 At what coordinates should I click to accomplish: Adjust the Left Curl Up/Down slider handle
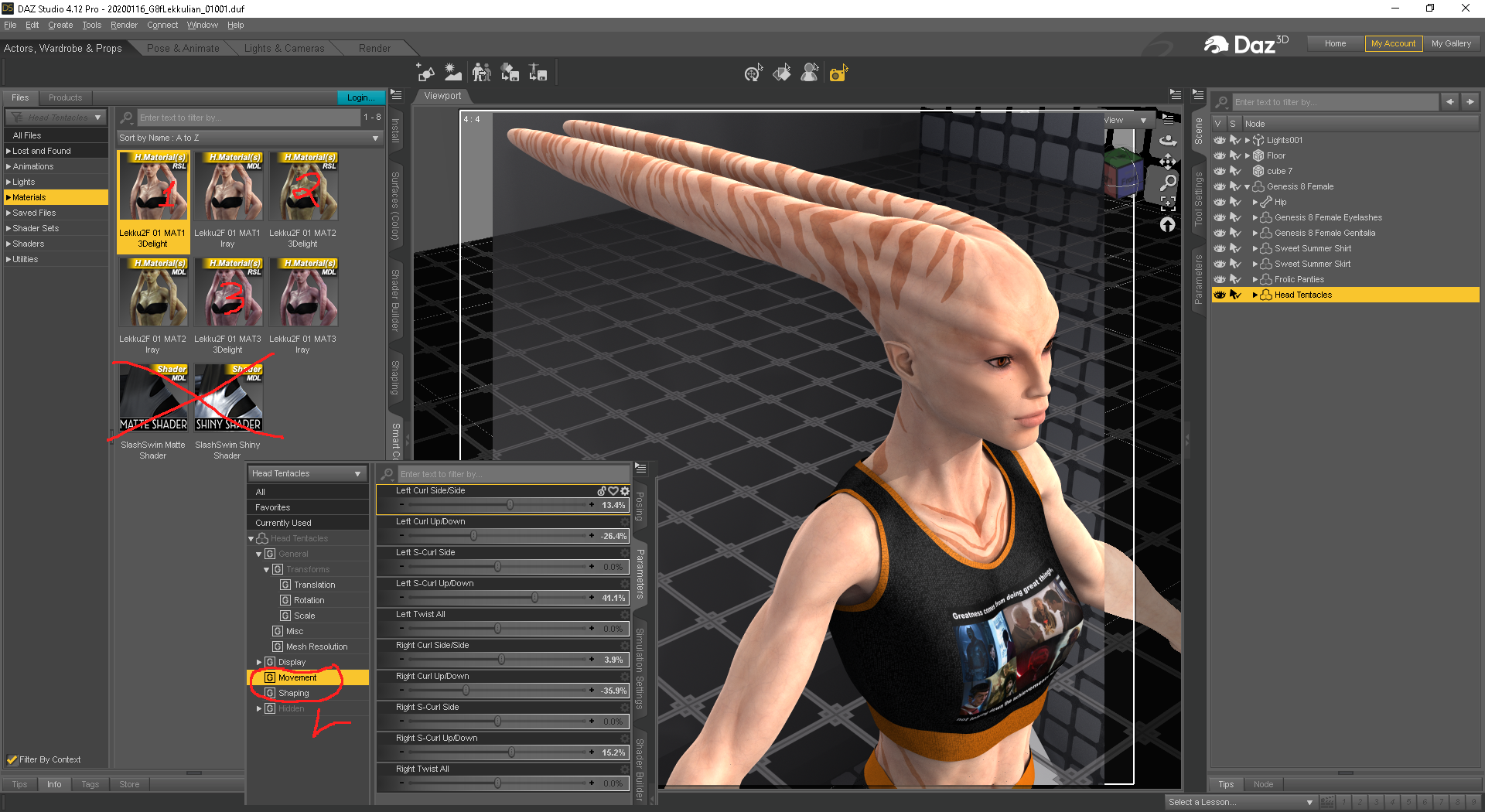pos(473,536)
